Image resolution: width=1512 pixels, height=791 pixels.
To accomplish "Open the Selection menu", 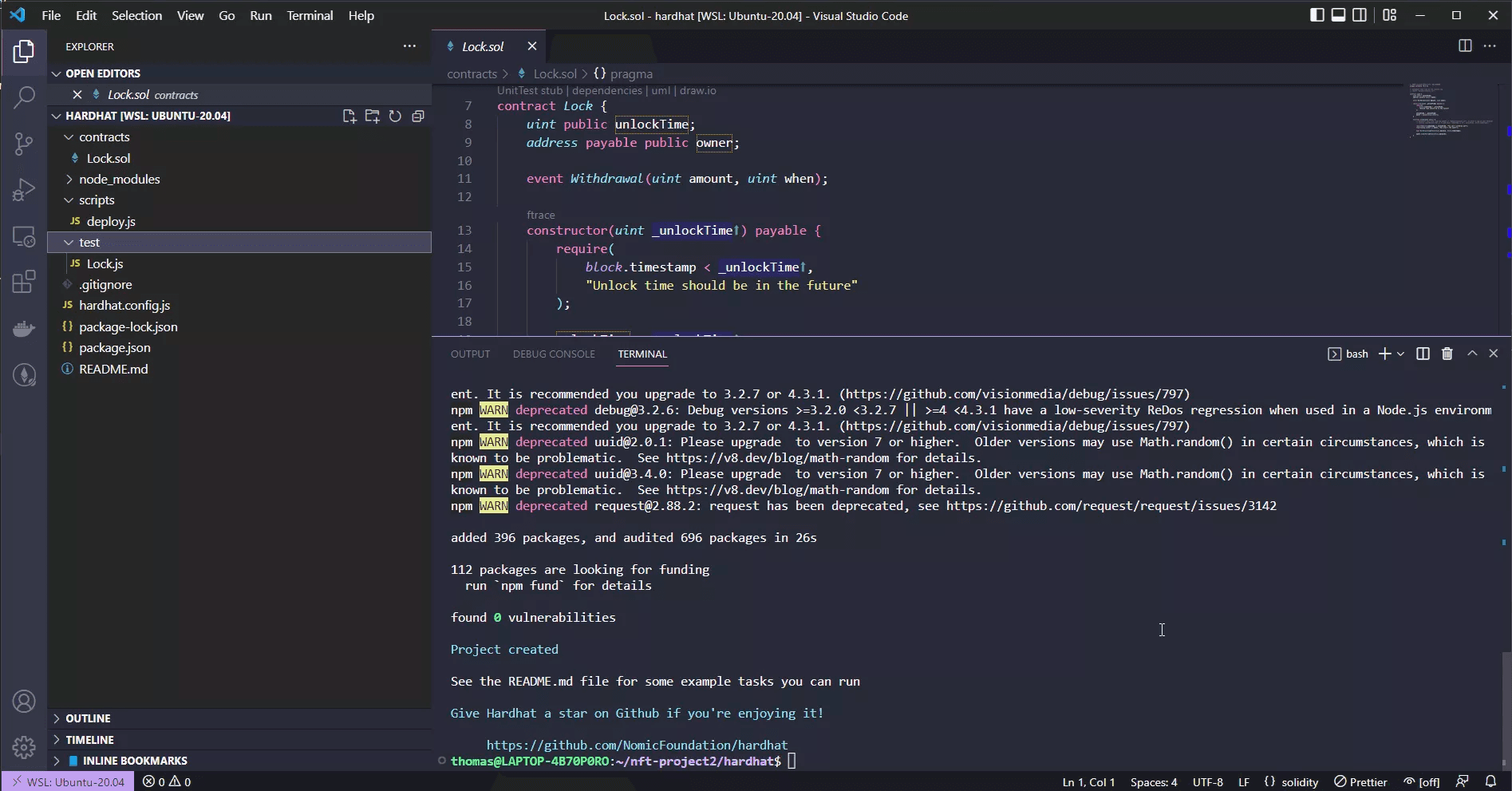I will tap(136, 15).
